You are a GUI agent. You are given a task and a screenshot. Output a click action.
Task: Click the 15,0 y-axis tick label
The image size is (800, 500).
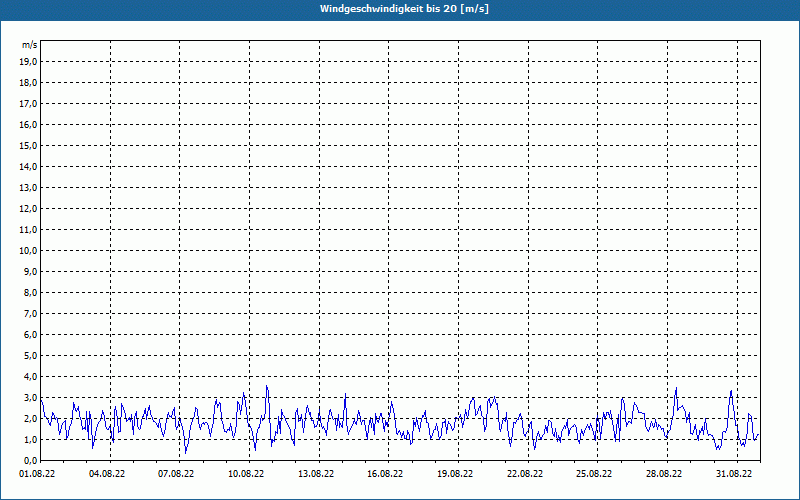coord(29,145)
